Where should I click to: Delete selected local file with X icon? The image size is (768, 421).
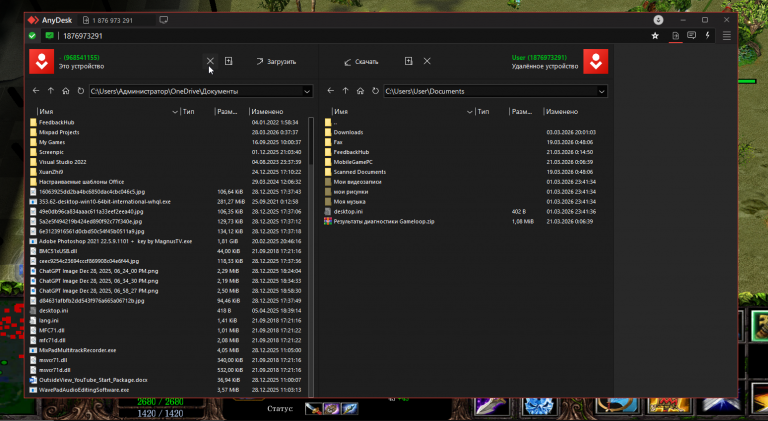pos(210,61)
